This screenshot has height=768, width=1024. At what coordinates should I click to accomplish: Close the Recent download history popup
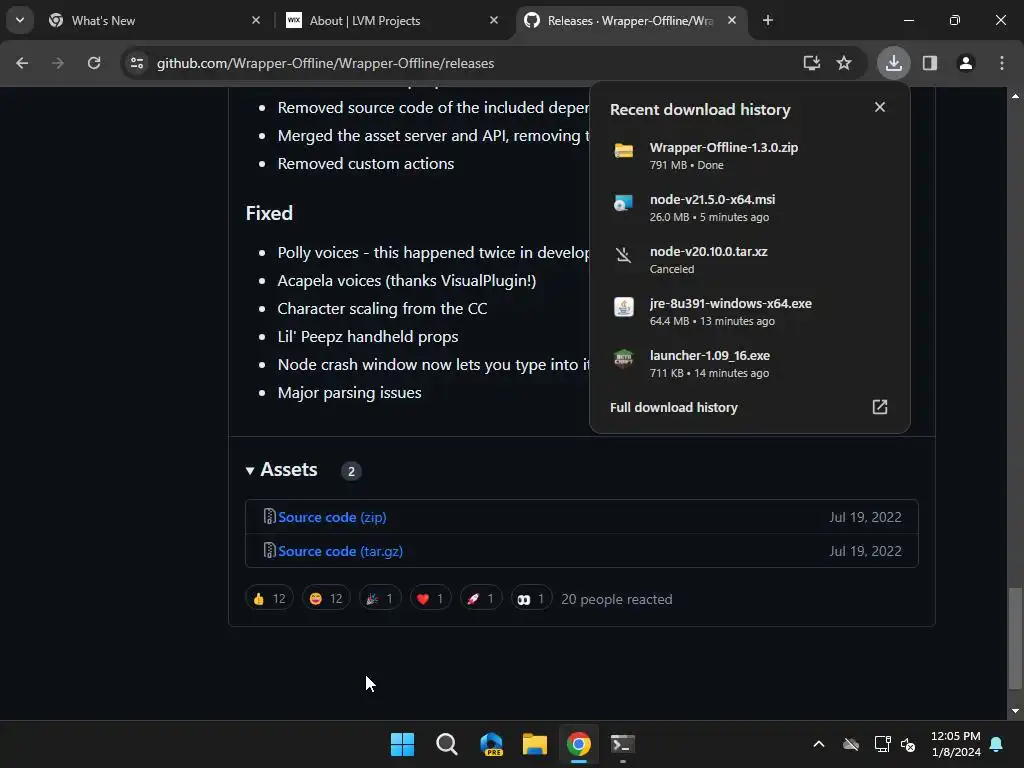click(880, 107)
